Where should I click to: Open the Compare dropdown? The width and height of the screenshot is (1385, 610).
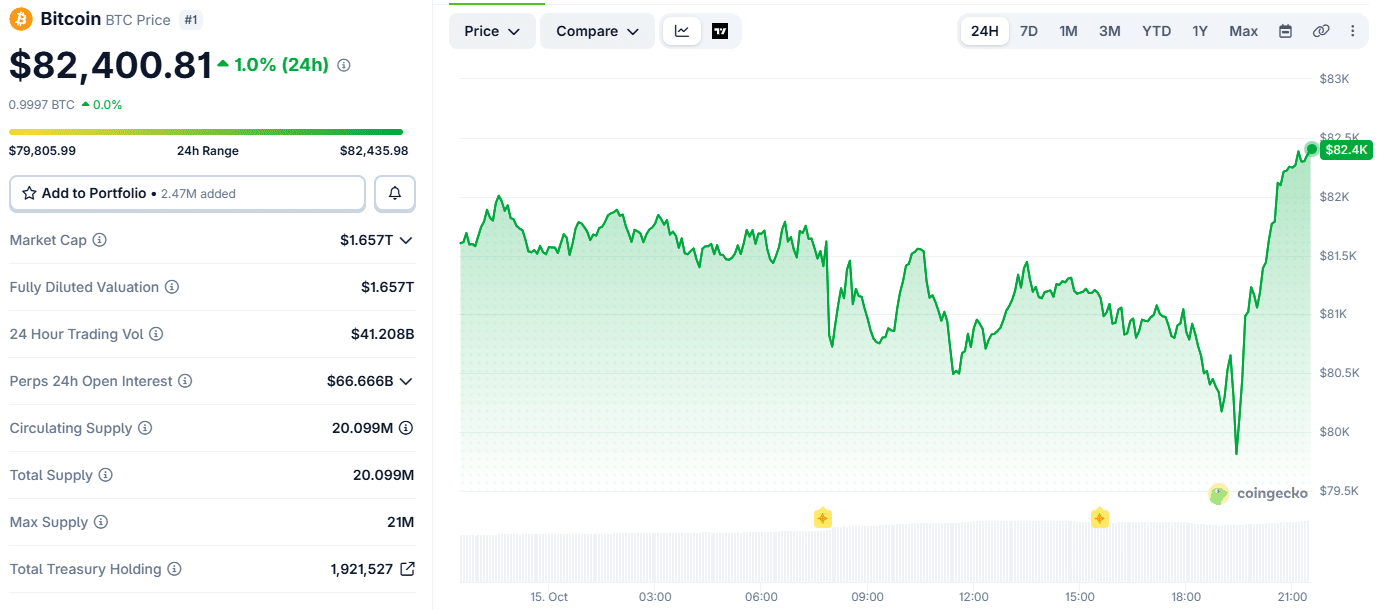(597, 31)
